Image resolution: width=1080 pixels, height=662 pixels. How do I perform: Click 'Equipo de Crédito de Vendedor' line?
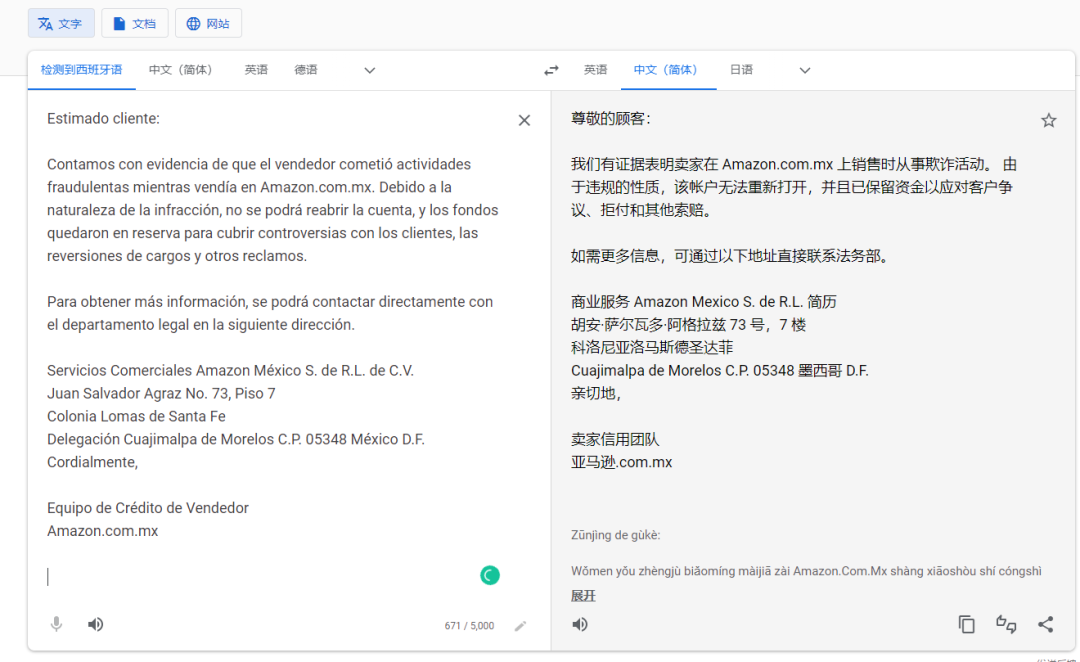pyautogui.click(x=147, y=508)
